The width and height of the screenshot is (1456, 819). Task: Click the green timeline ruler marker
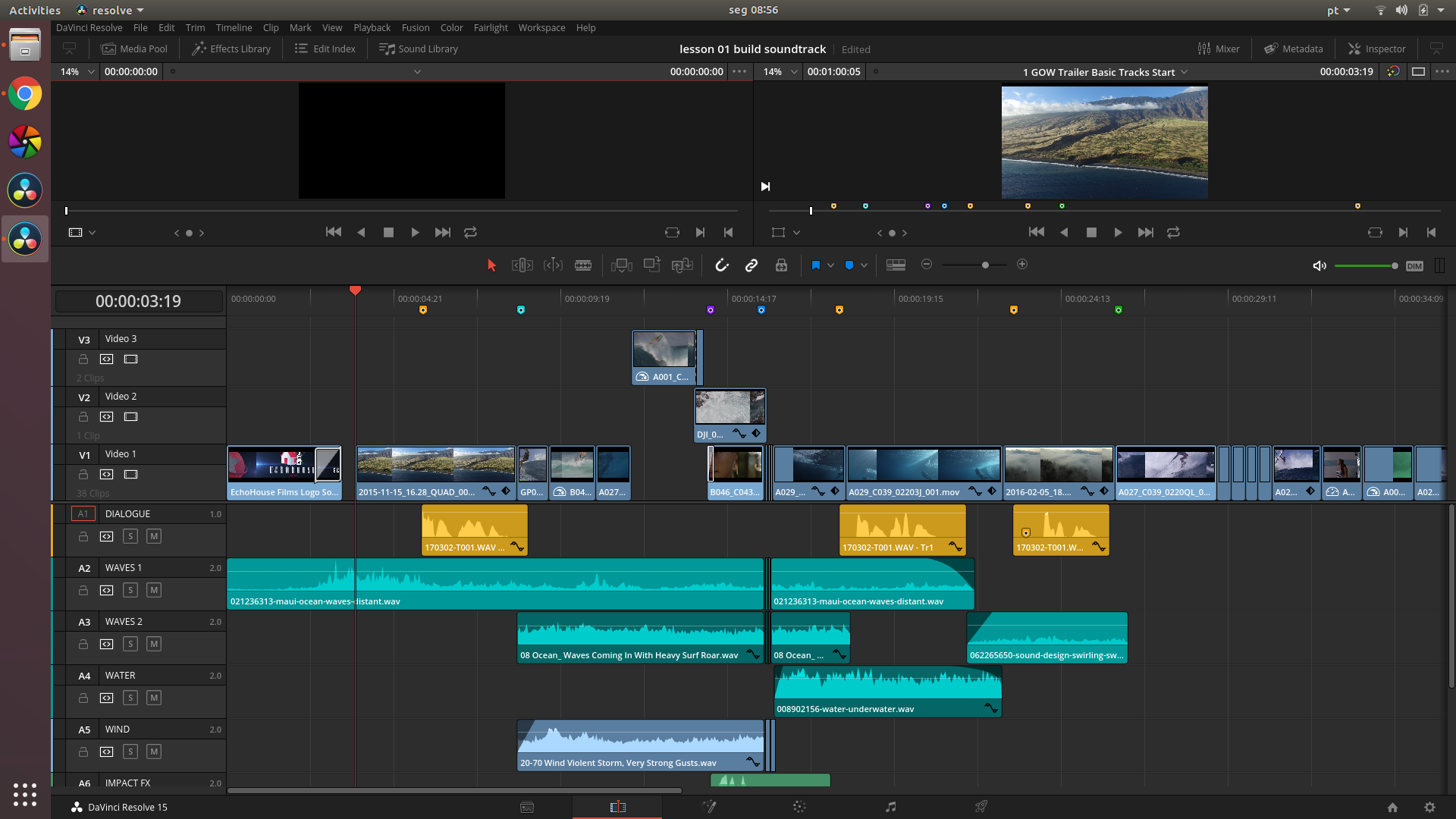[x=1118, y=310]
